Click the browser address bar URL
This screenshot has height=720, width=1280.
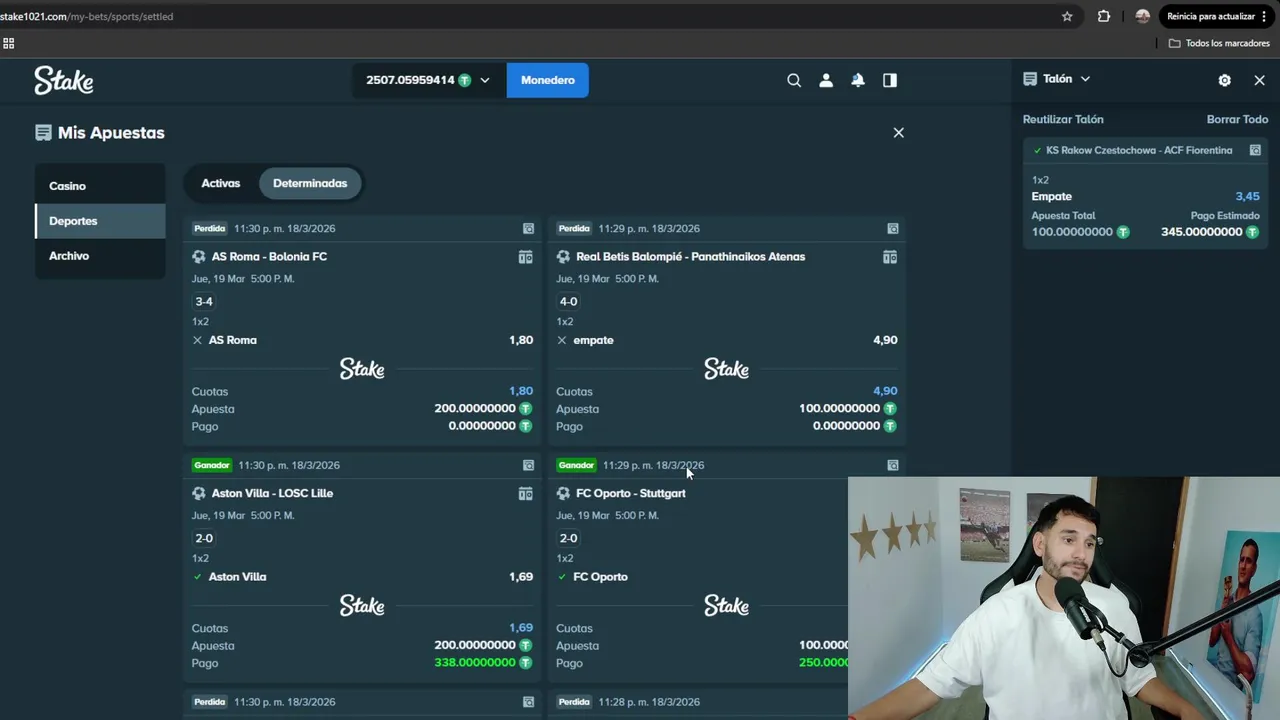[x=87, y=16]
